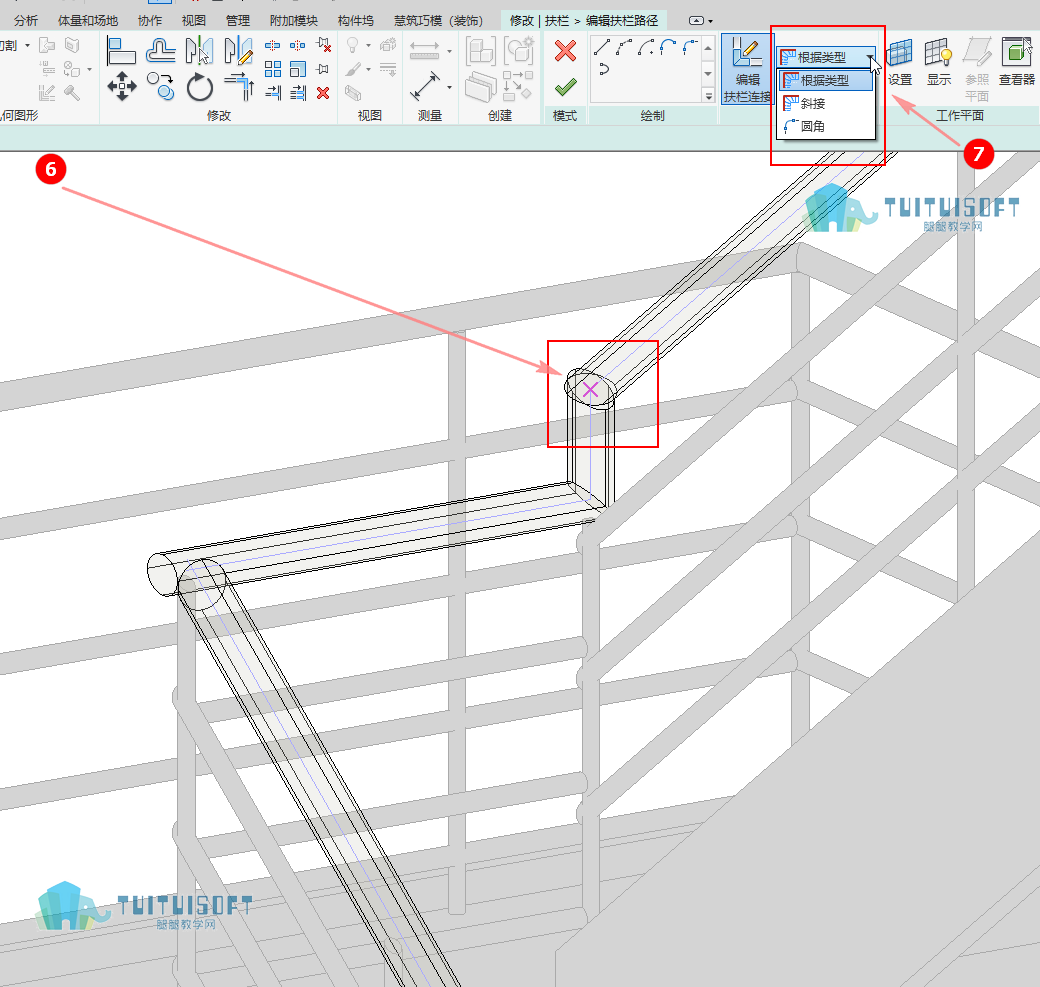Switch to the 管理 ribbon tab

(x=237, y=21)
